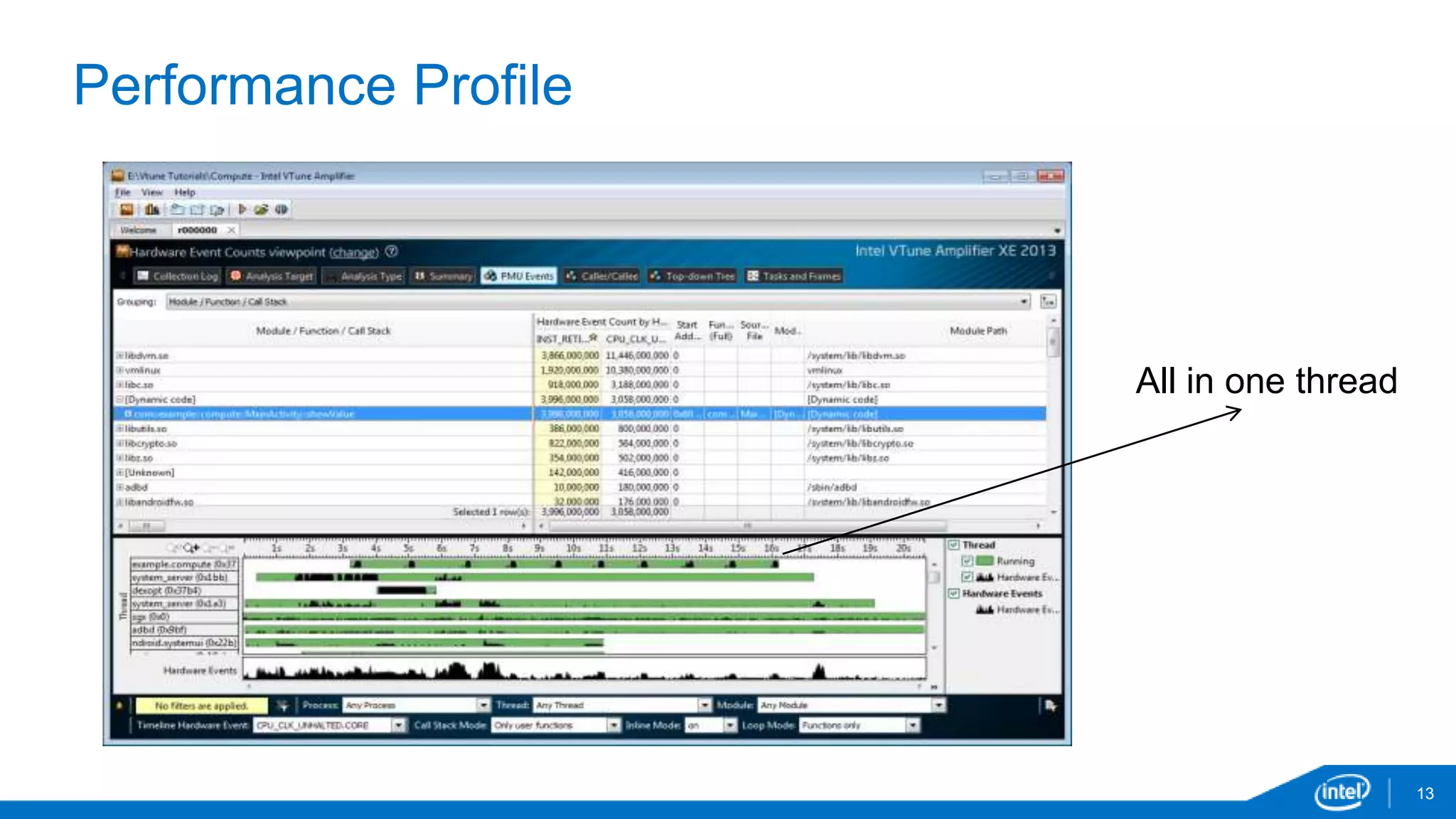Click the Start analysis play icon

(242, 209)
